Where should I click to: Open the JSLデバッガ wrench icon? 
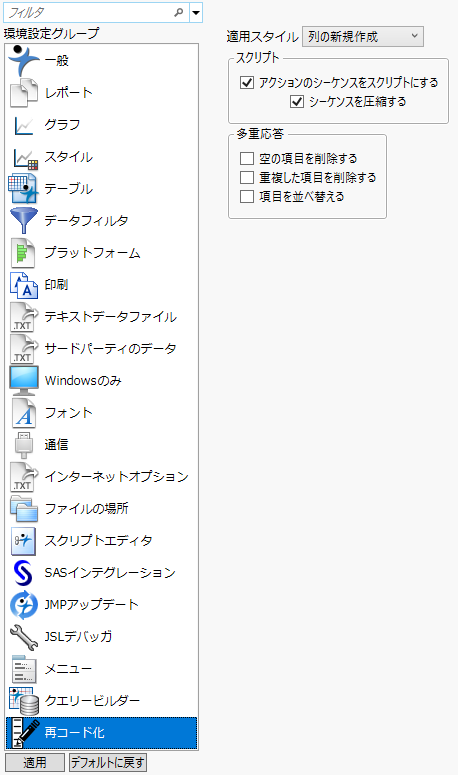(x=24, y=637)
